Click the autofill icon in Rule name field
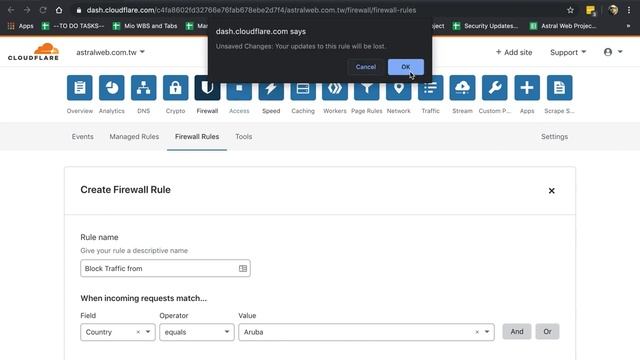 click(243, 269)
